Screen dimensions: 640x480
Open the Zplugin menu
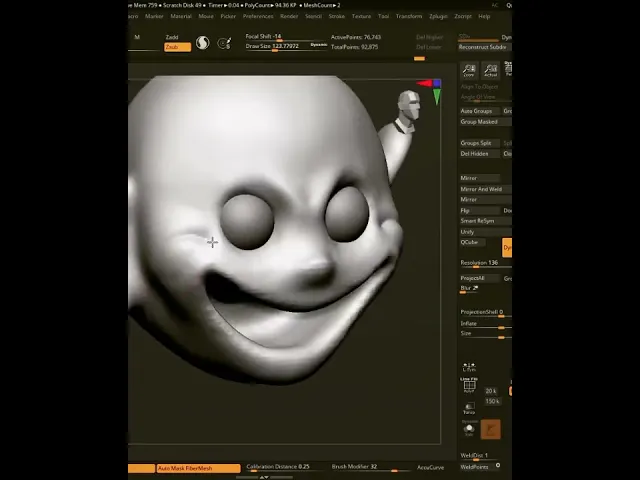pyautogui.click(x=438, y=16)
